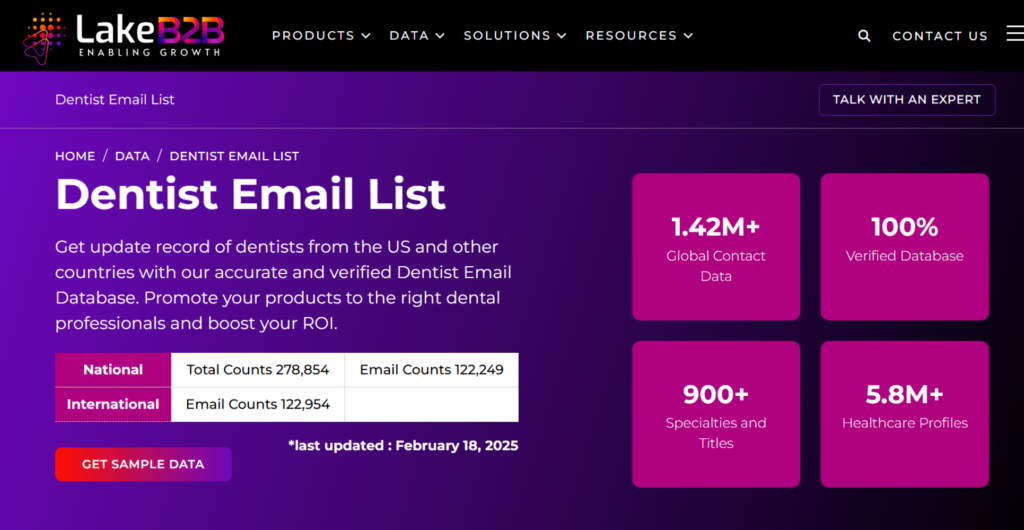The image size is (1024, 530).
Task: Go to the Home breadcrumb link
Action: (75, 156)
